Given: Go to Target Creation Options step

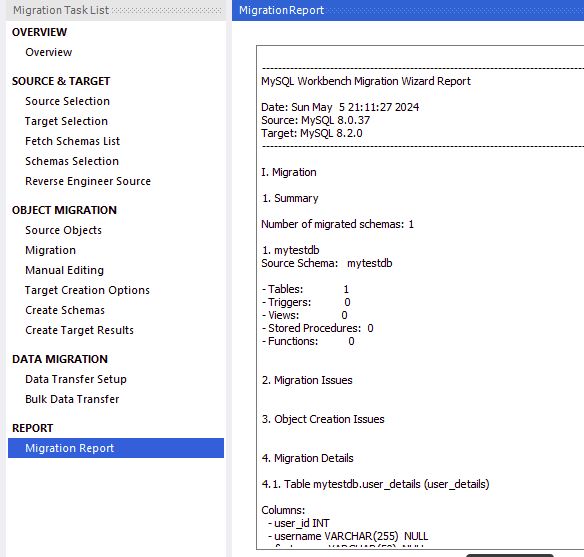Looking at the screenshot, I should click(87, 290).
